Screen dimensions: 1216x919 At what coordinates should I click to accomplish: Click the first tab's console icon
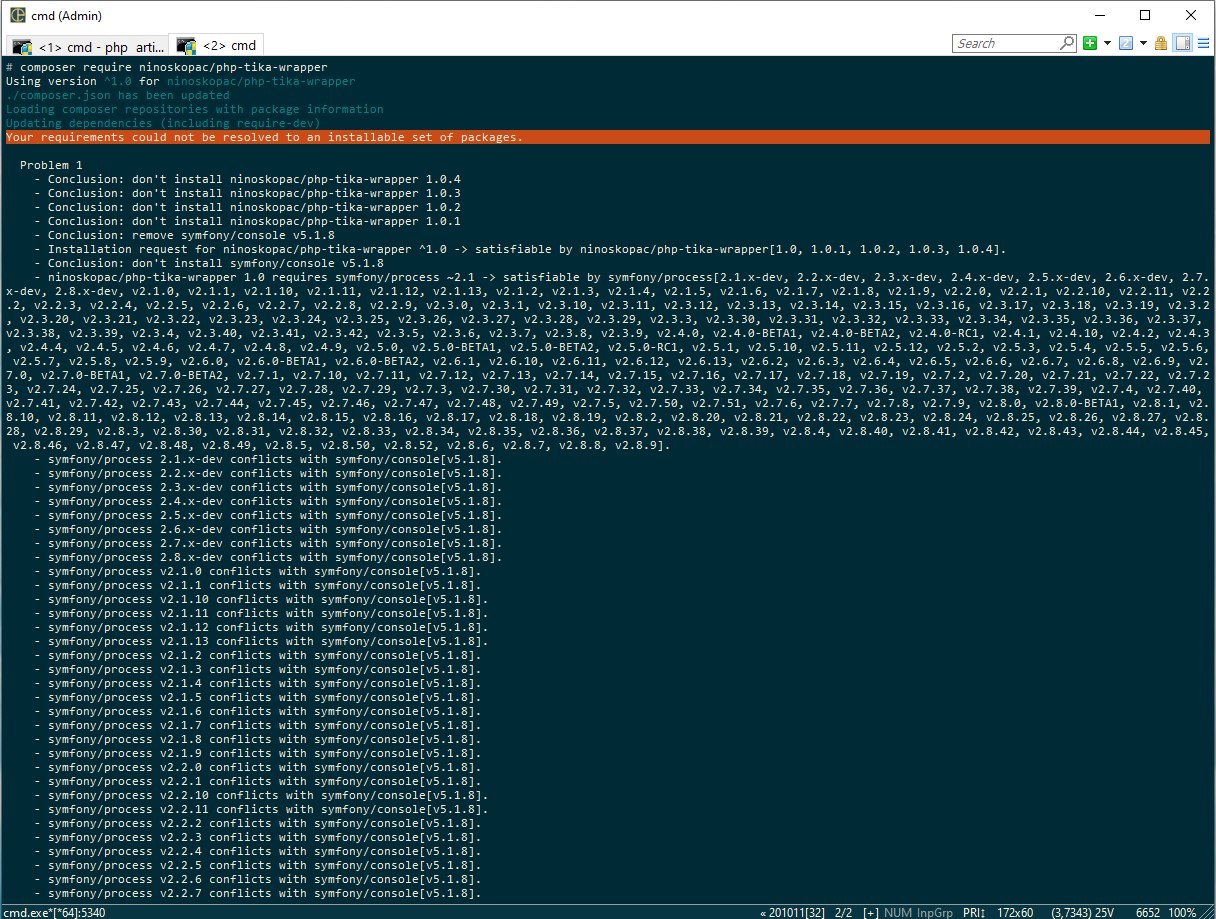coord(22,46)
